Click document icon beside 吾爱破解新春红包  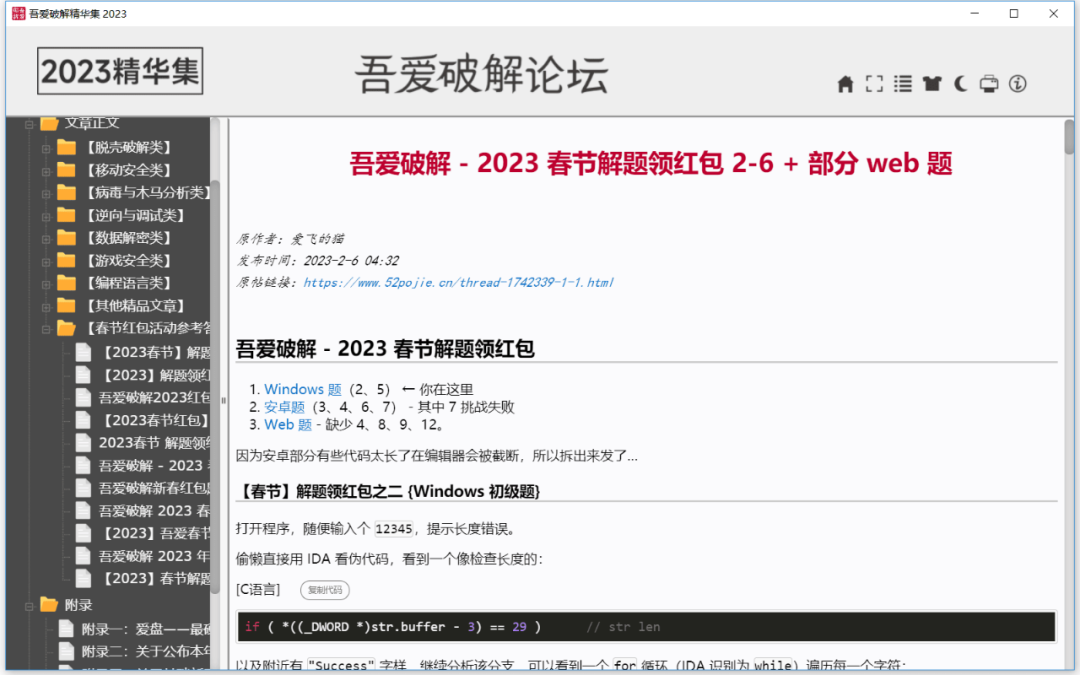click(83, 488)
